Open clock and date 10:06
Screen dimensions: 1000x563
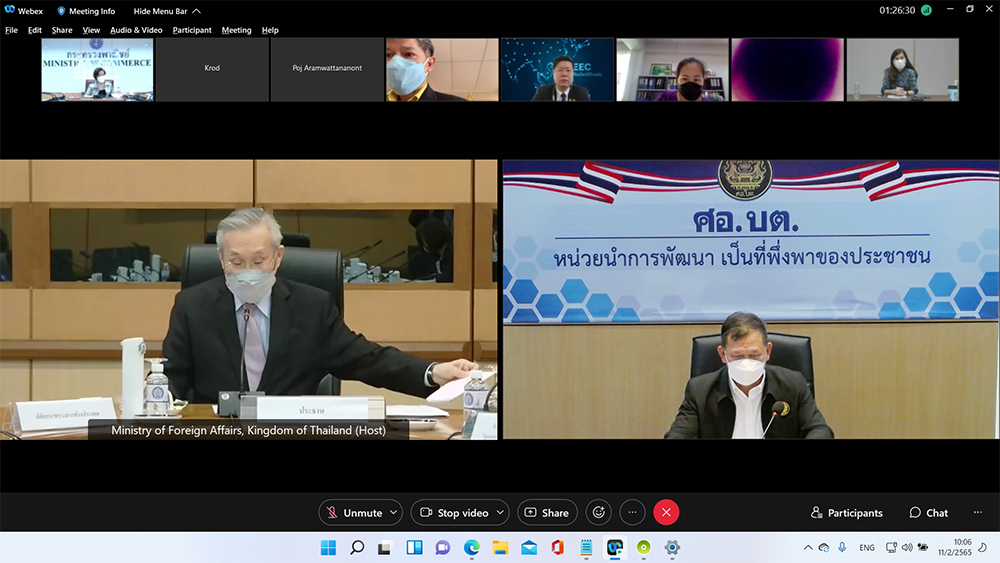pyautogui.click(x=955, y=547)
